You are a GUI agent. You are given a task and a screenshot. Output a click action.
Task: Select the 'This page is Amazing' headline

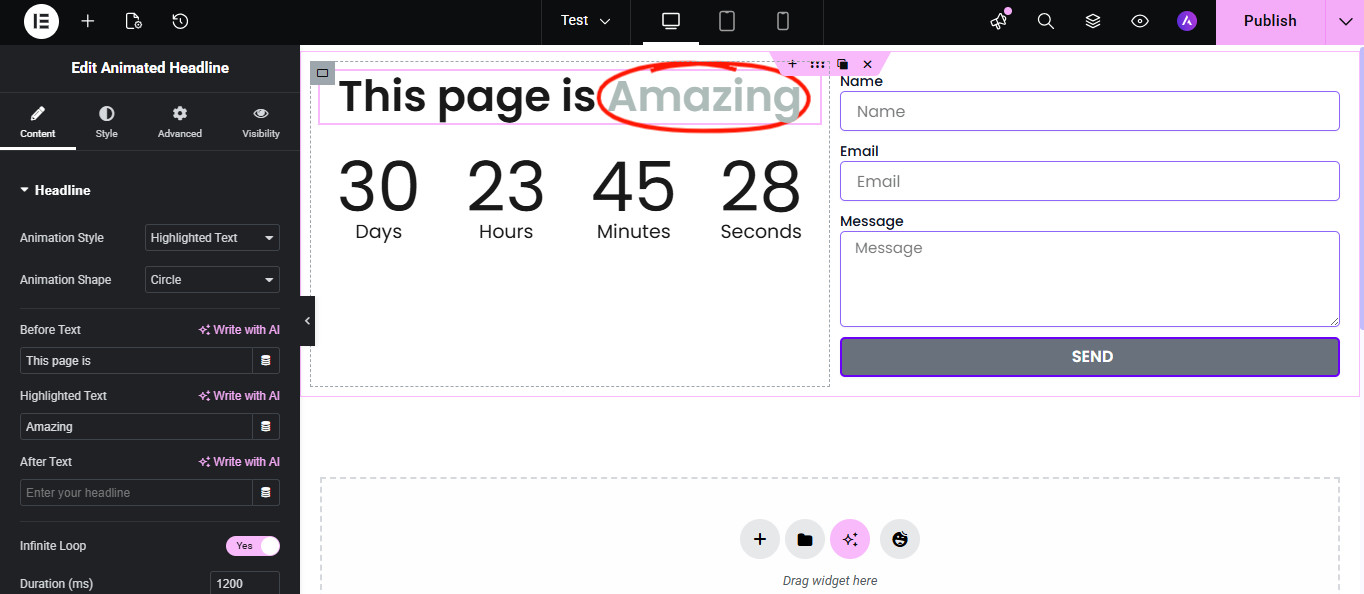click(x=570, y=97)
